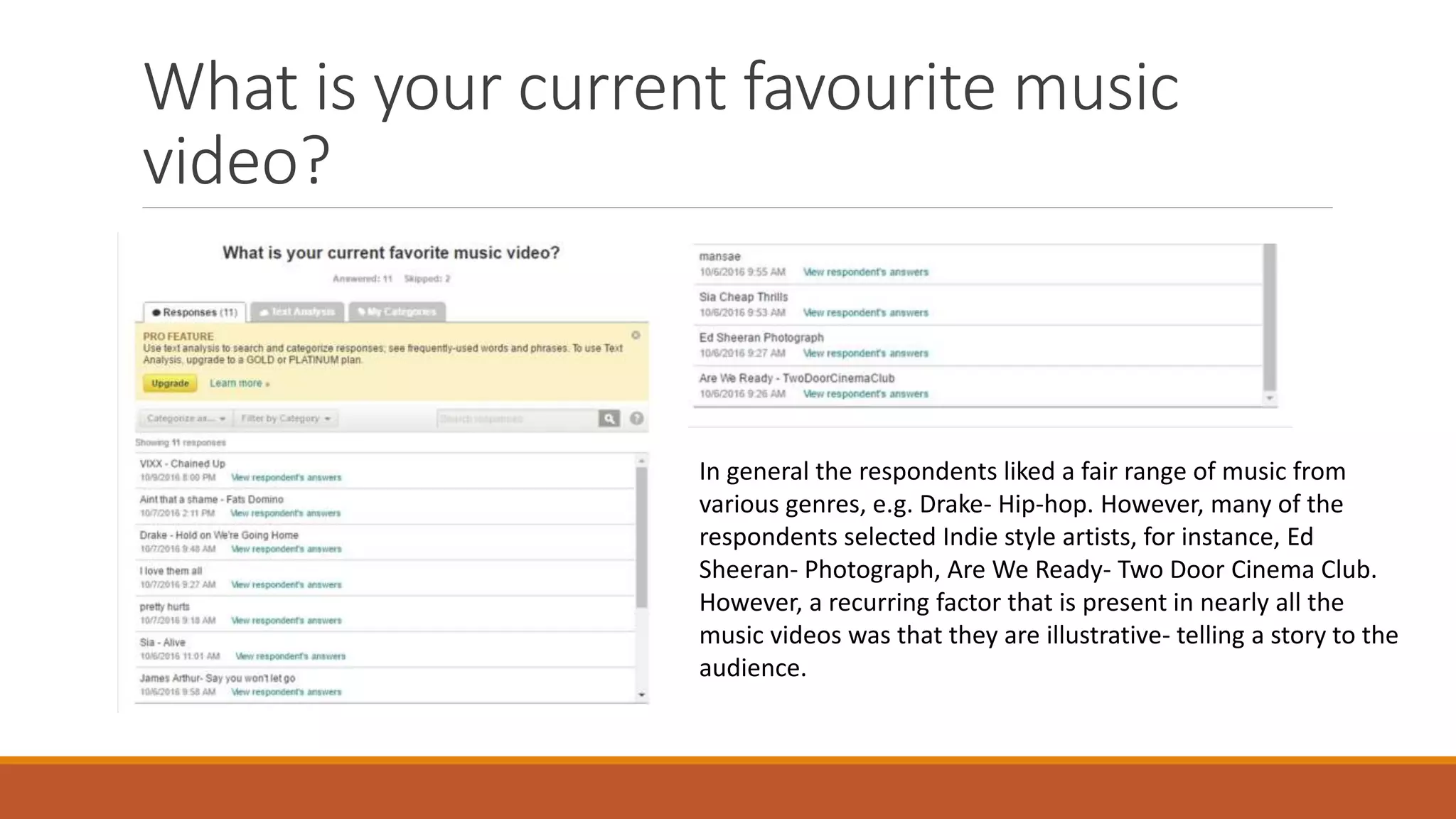Select the 'Ed Sheeran Photograph' response text
Screen dimensions: 1456x819
[761, 338]
